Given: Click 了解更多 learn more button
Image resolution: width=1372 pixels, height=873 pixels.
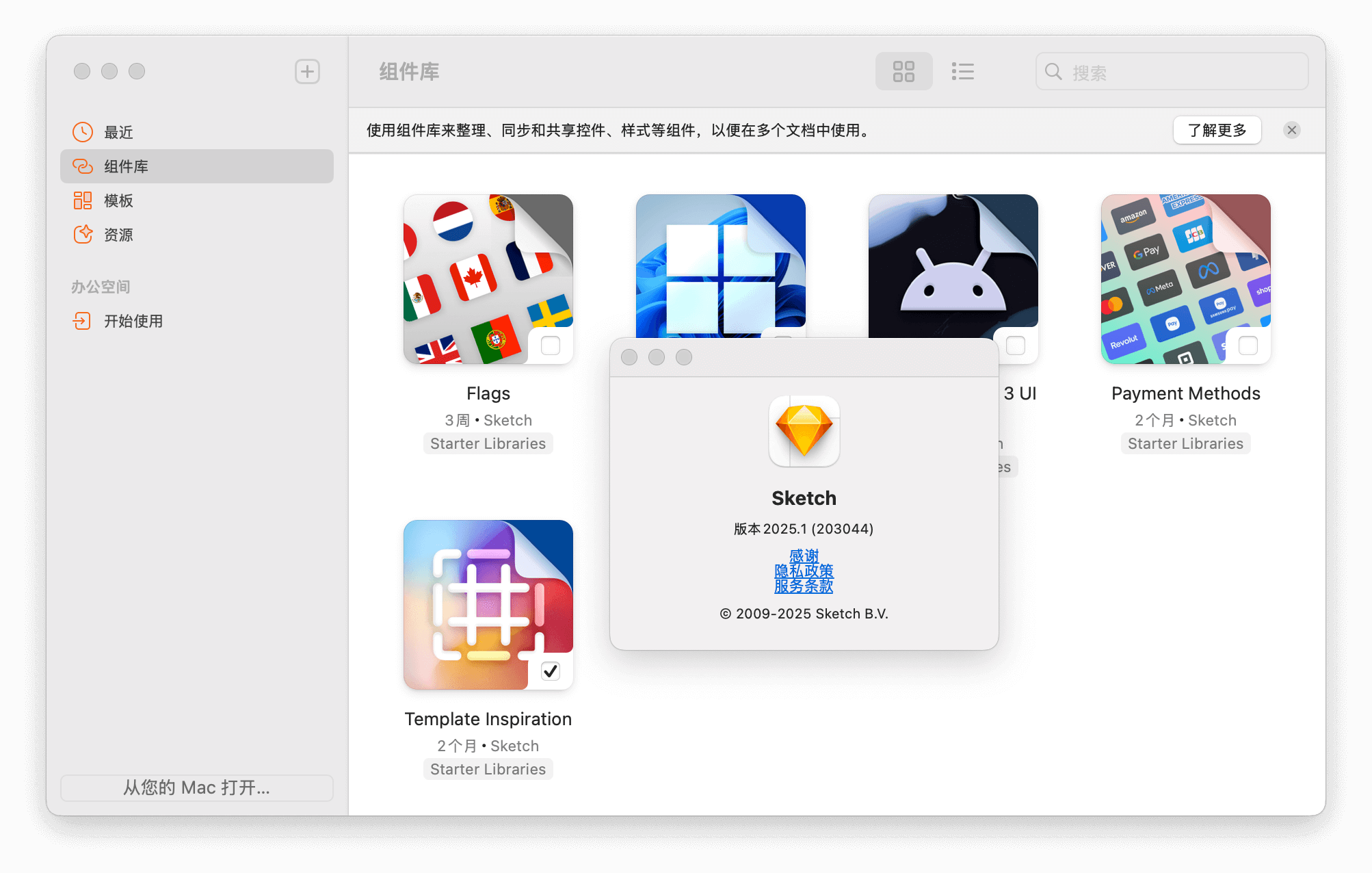Looking at the screenshot, I should (x=1217, y=130).
